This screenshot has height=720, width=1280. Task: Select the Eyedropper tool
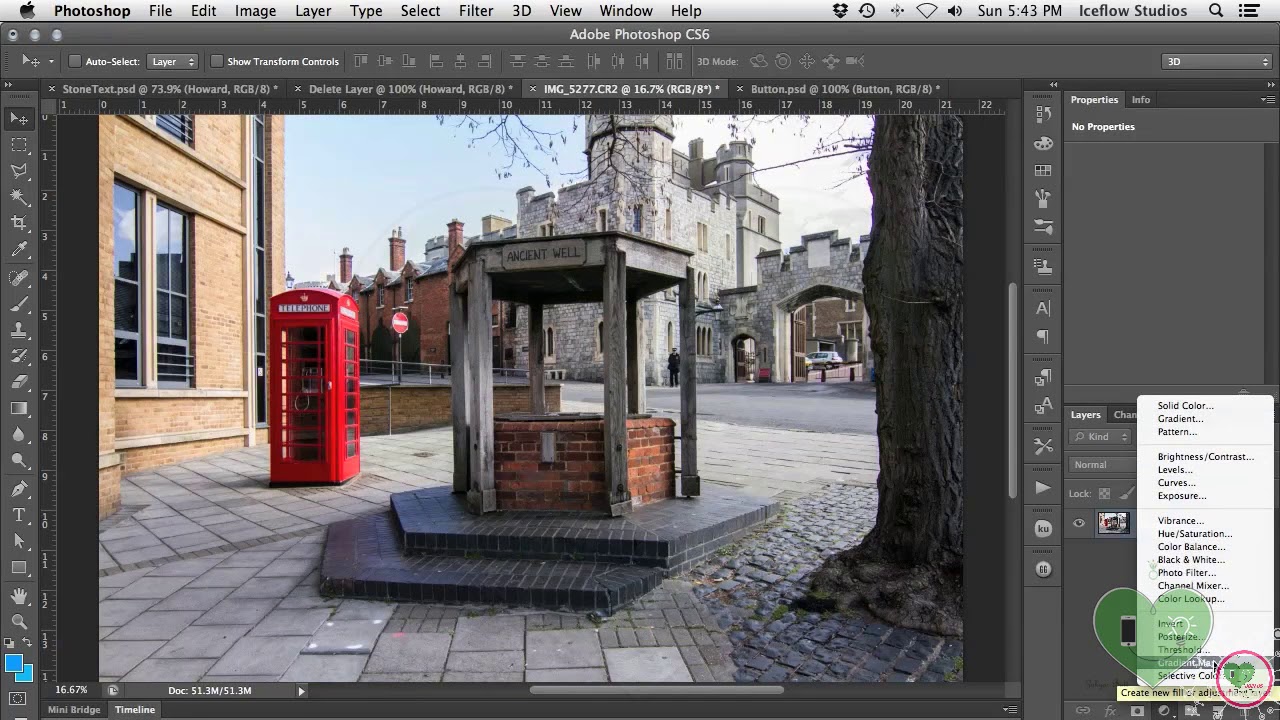19,250
